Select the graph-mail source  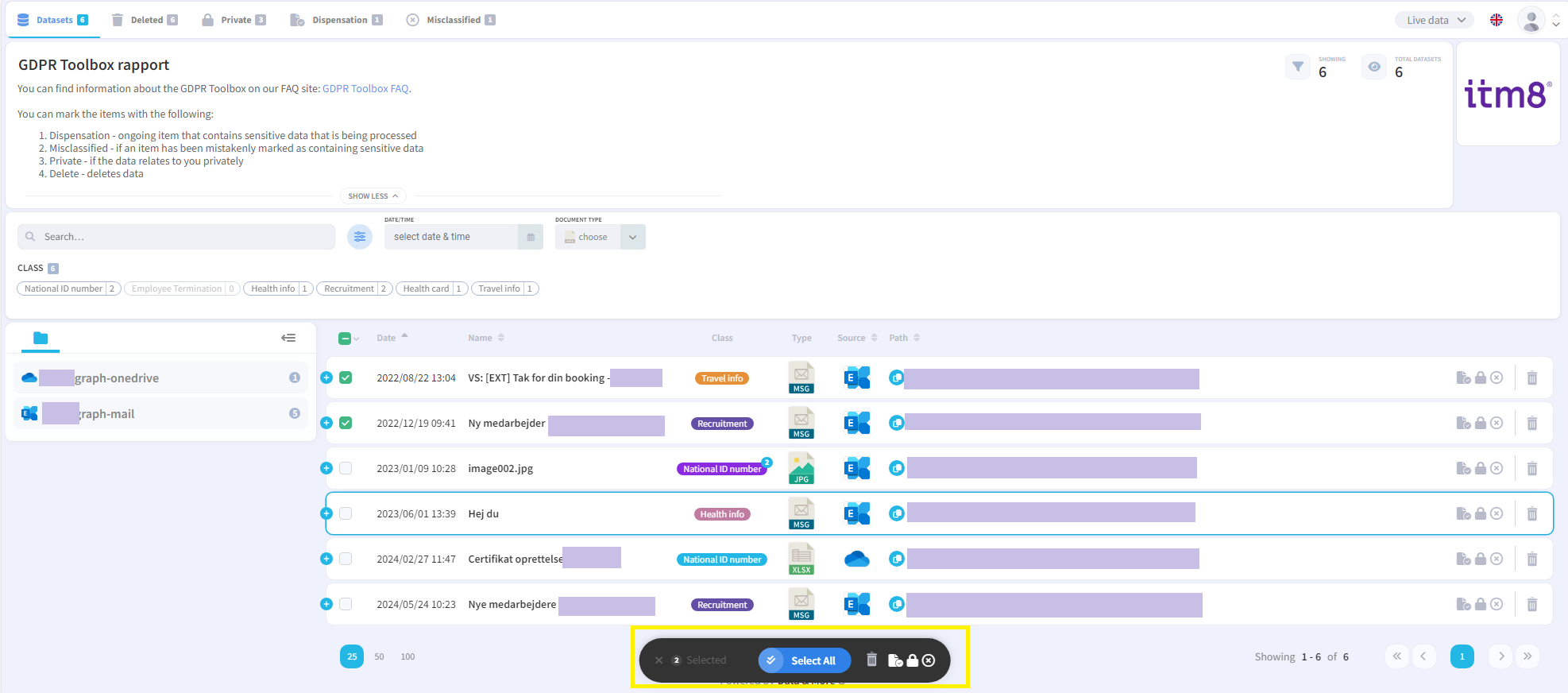pos(161,414)
